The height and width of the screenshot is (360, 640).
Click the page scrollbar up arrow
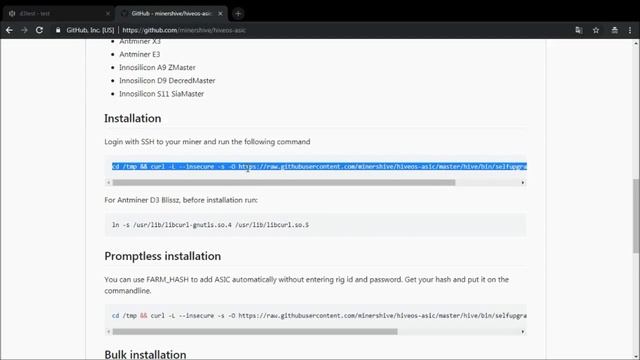pos(636,42)
